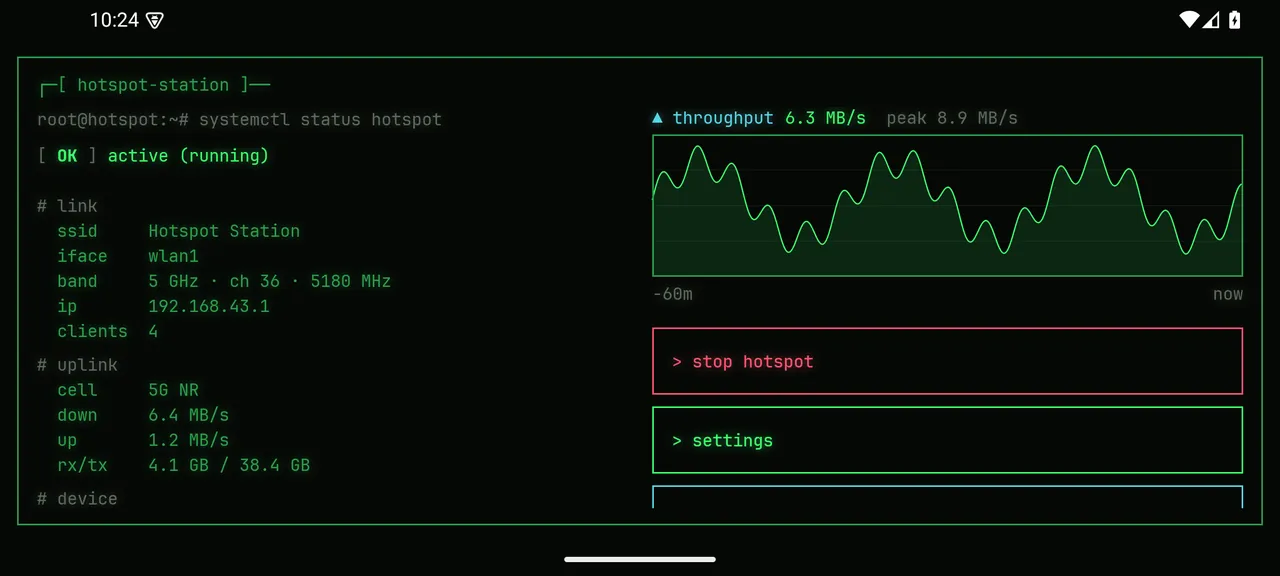Tap the peak 8.9 MB/s label

[952, 118]
